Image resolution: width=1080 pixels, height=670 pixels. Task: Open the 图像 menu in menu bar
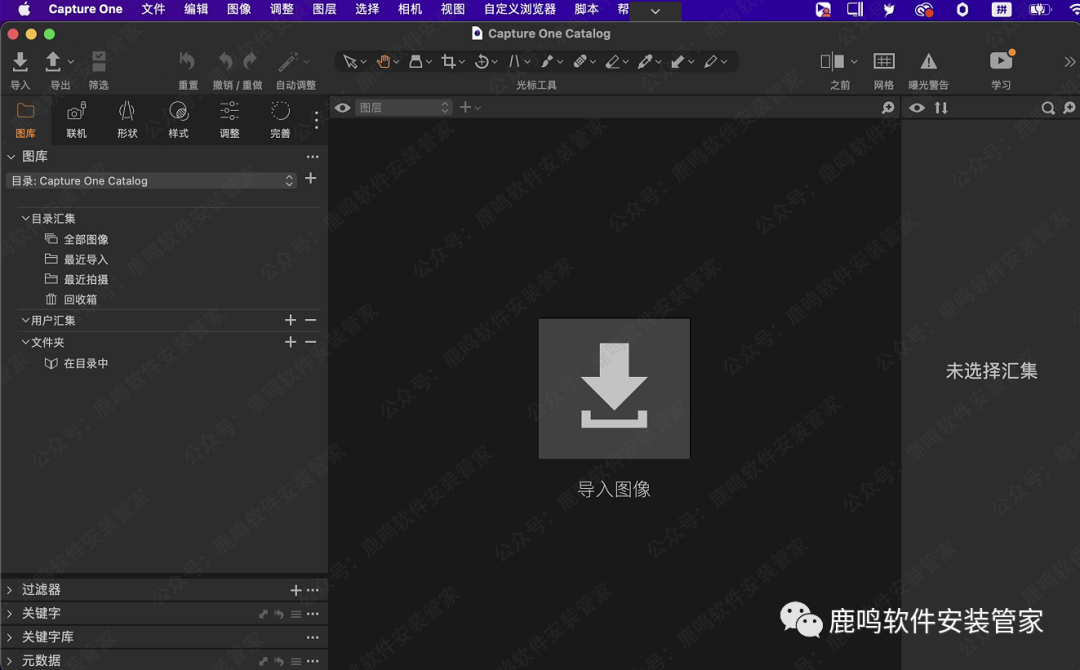[239, 9]
